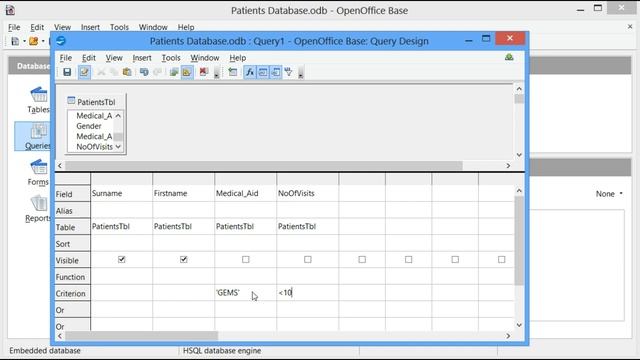
Task: Open dropdown arrow beside Open icon in main toolbar
Action: [43, 41]
